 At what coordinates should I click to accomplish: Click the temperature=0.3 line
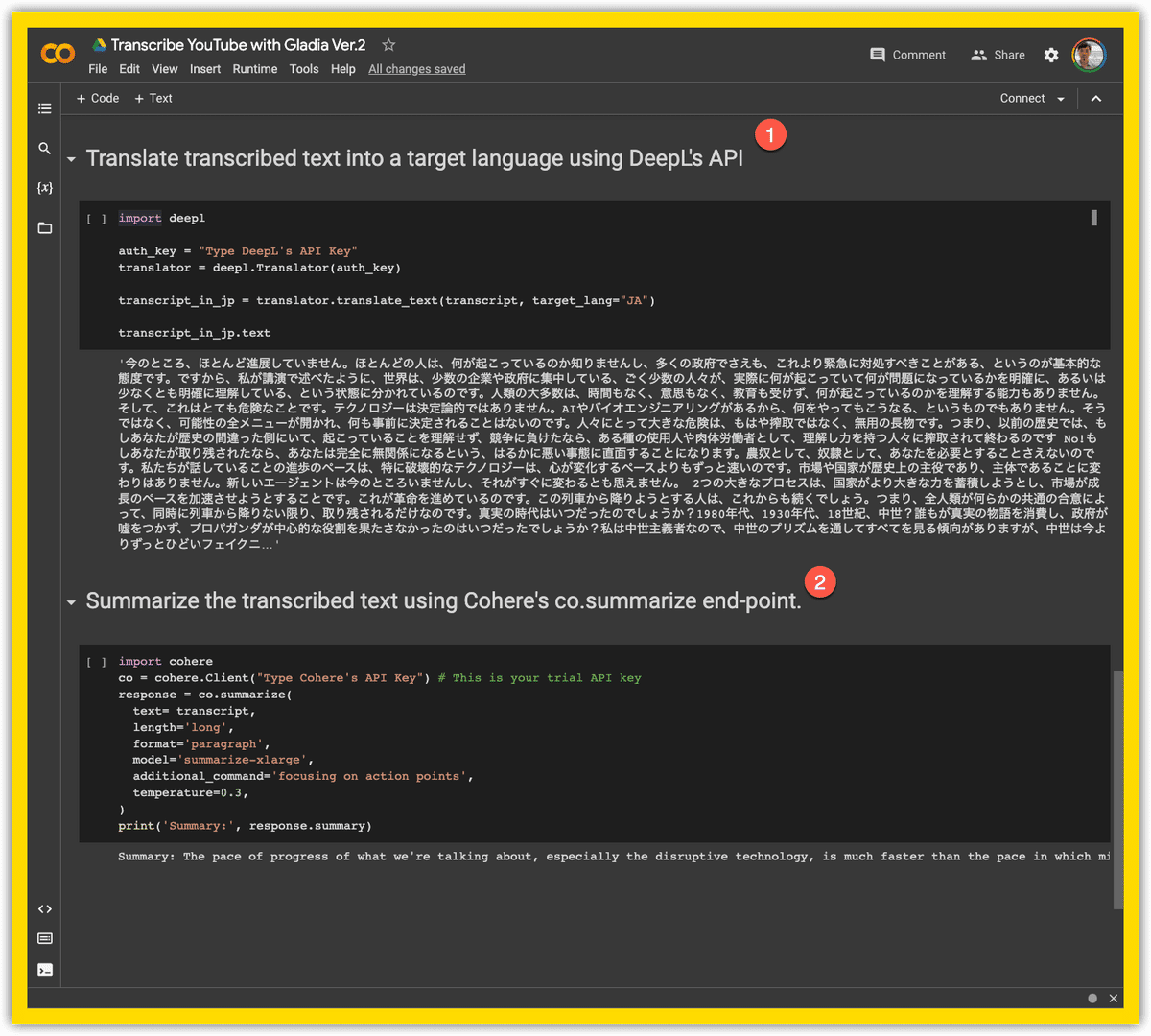(191, 792)
